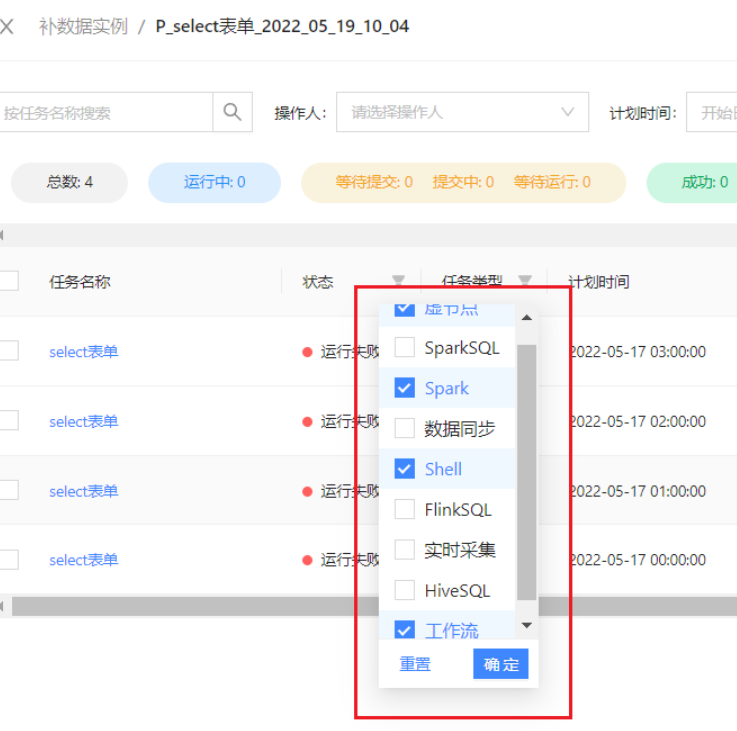Uncheck the Spark filter option

[x=404, y=388]
